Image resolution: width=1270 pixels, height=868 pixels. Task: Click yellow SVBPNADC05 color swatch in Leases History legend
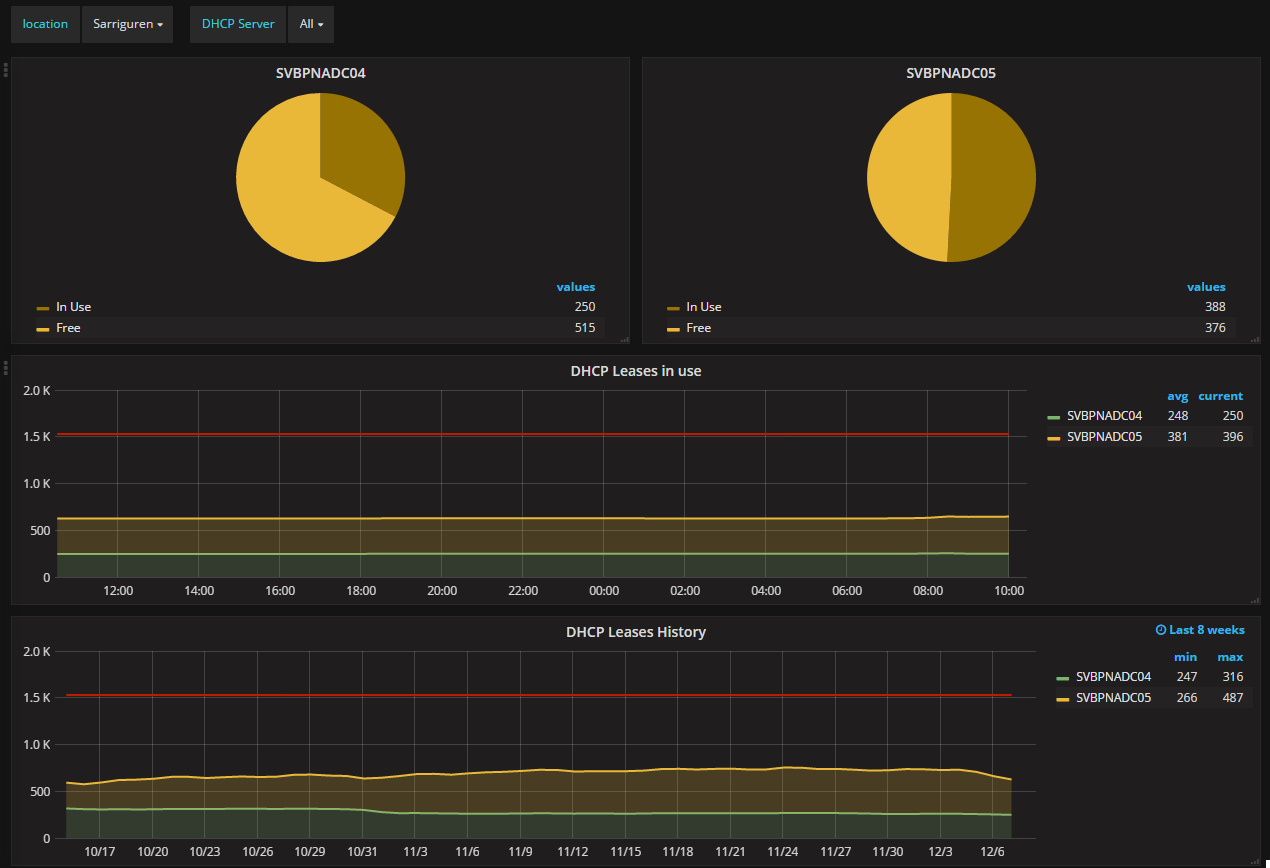[x=1062, y=699]
